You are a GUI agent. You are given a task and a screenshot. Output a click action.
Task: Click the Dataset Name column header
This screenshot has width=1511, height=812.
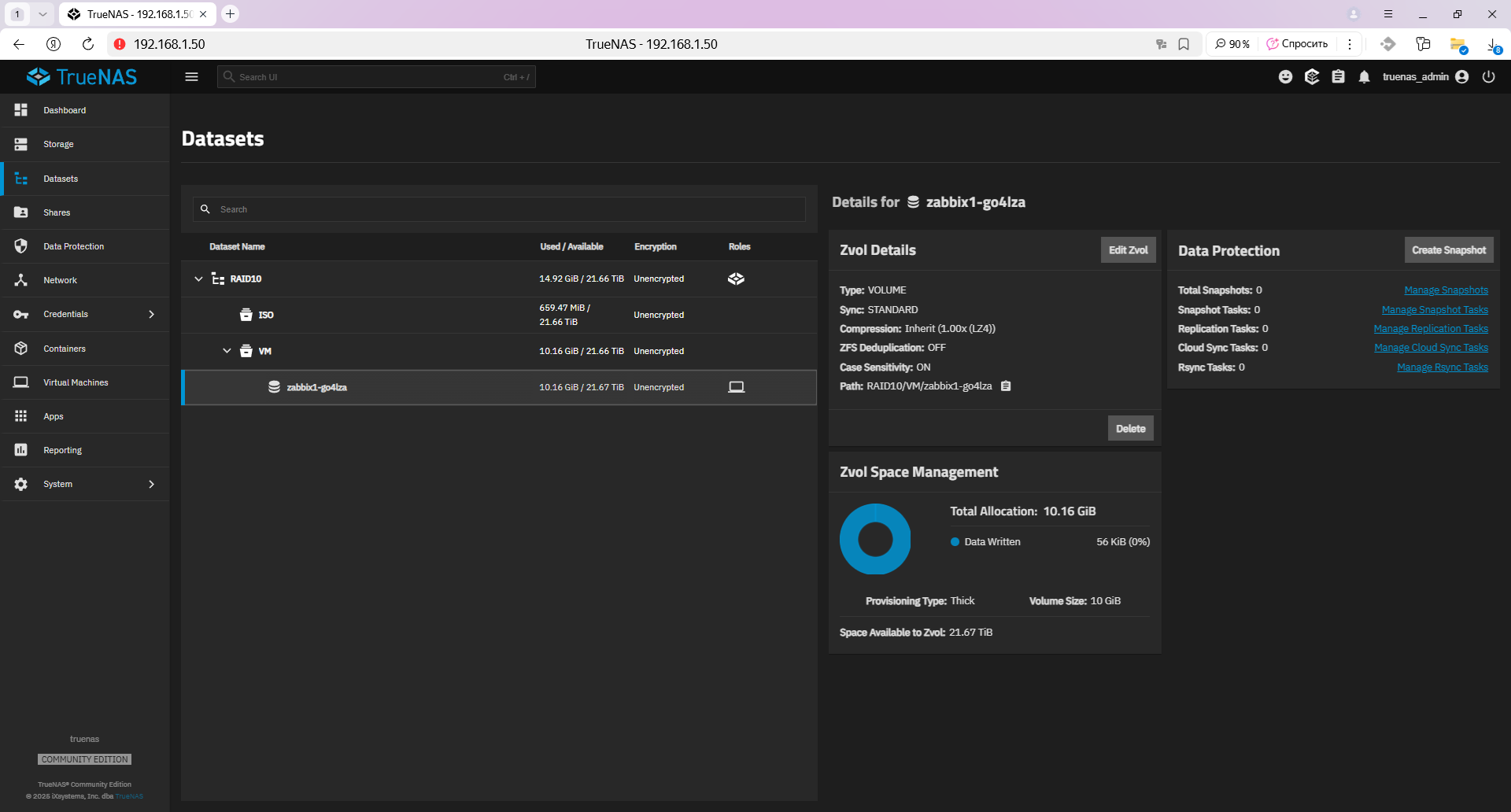click(x=237, y=247)
